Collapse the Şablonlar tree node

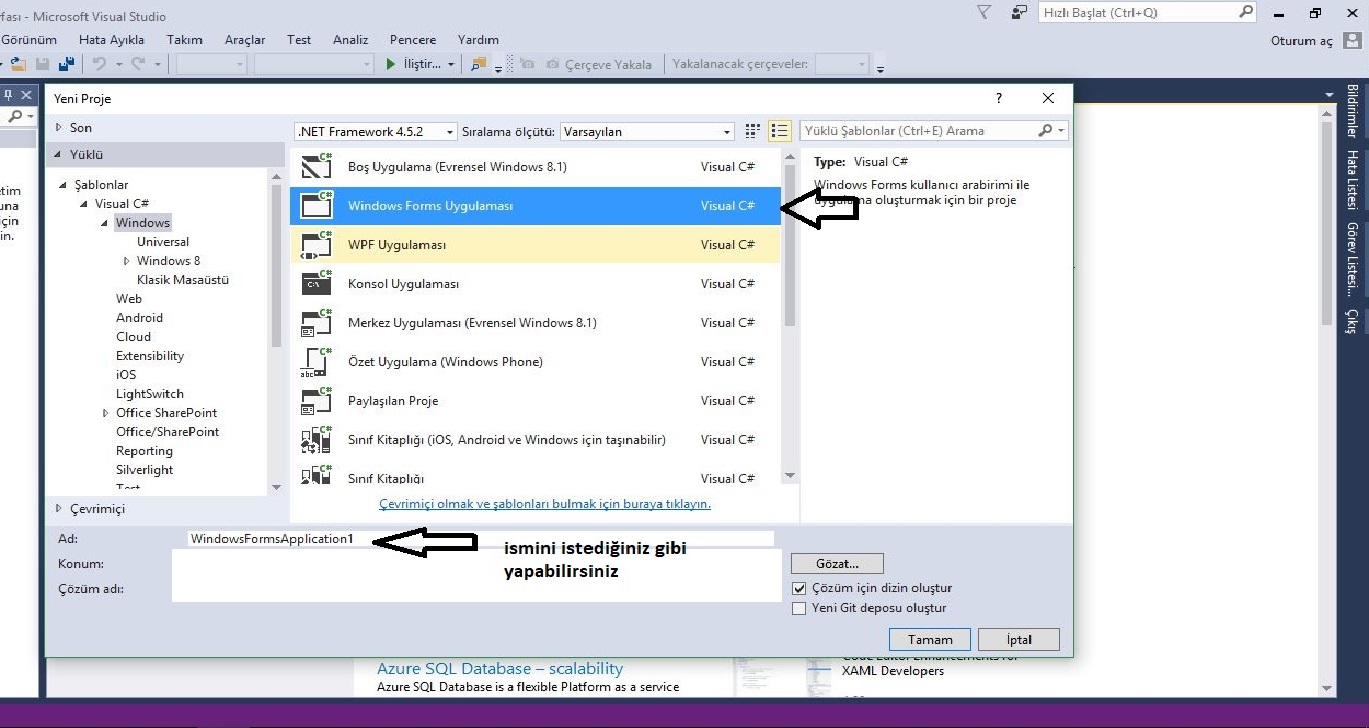pos(64,185)
